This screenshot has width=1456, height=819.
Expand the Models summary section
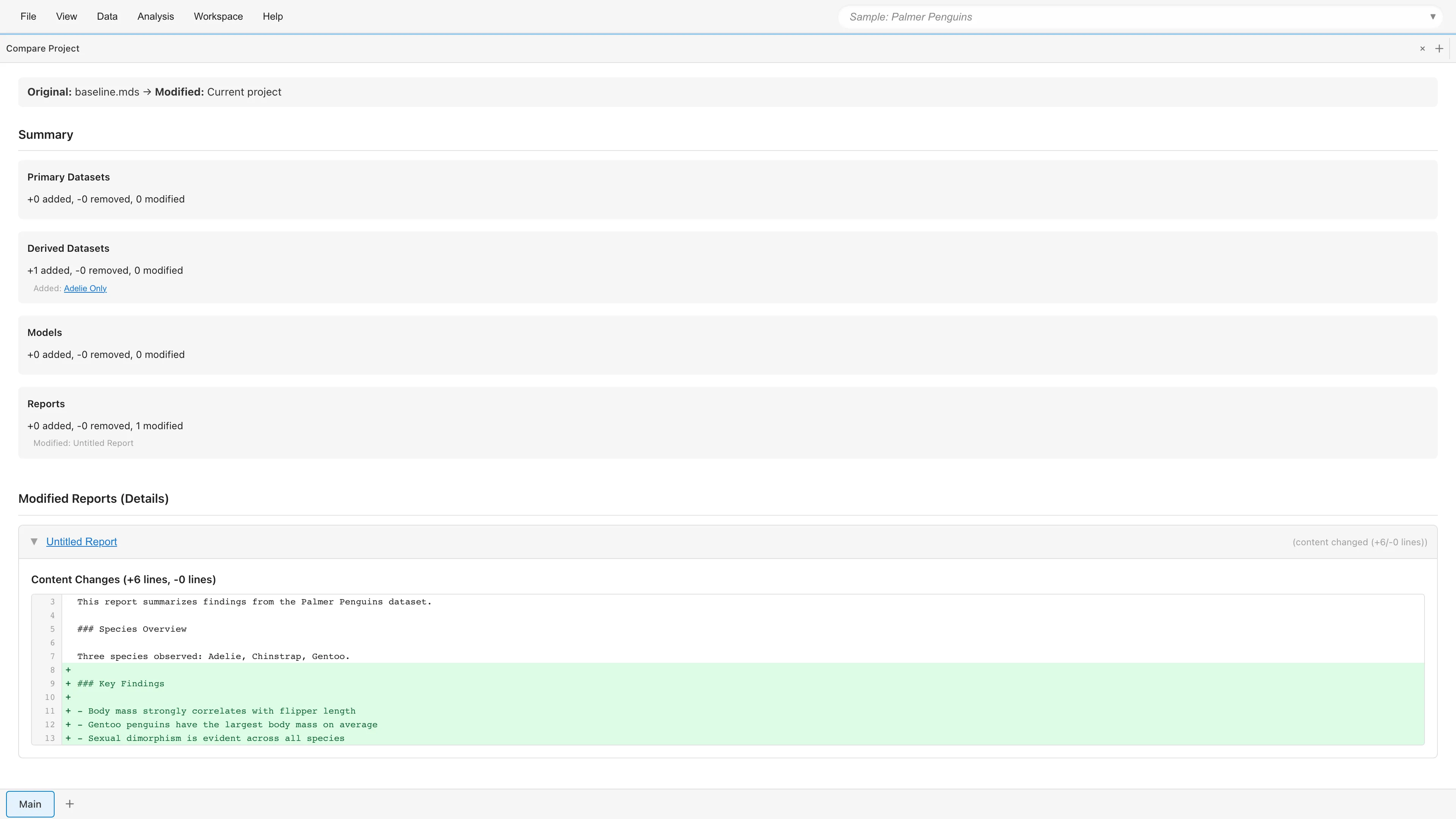pyautogui.click(x=44, y=333)
